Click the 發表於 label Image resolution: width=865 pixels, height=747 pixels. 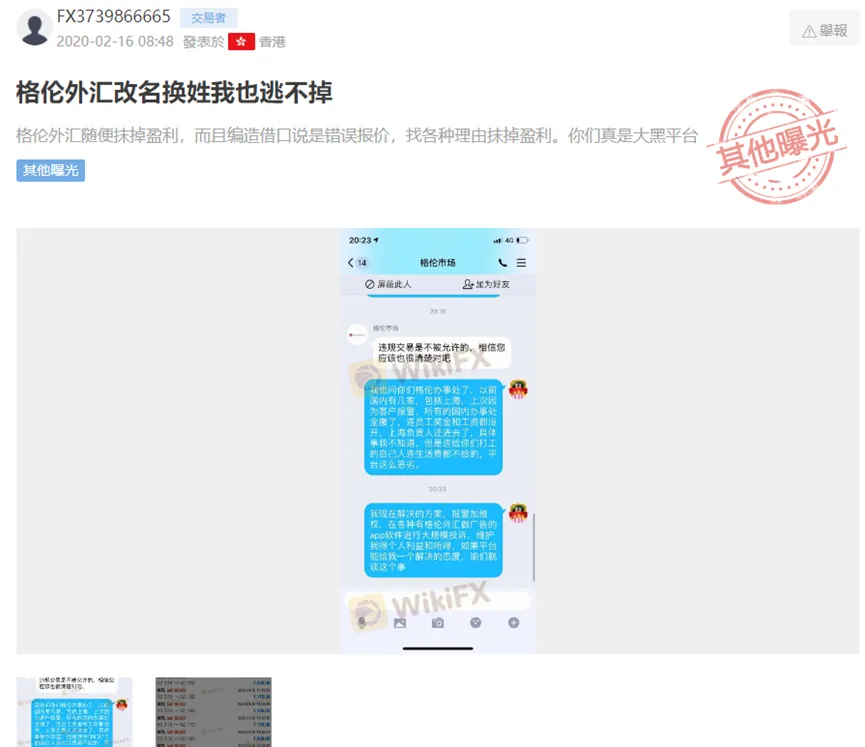[x=204, y=42]
